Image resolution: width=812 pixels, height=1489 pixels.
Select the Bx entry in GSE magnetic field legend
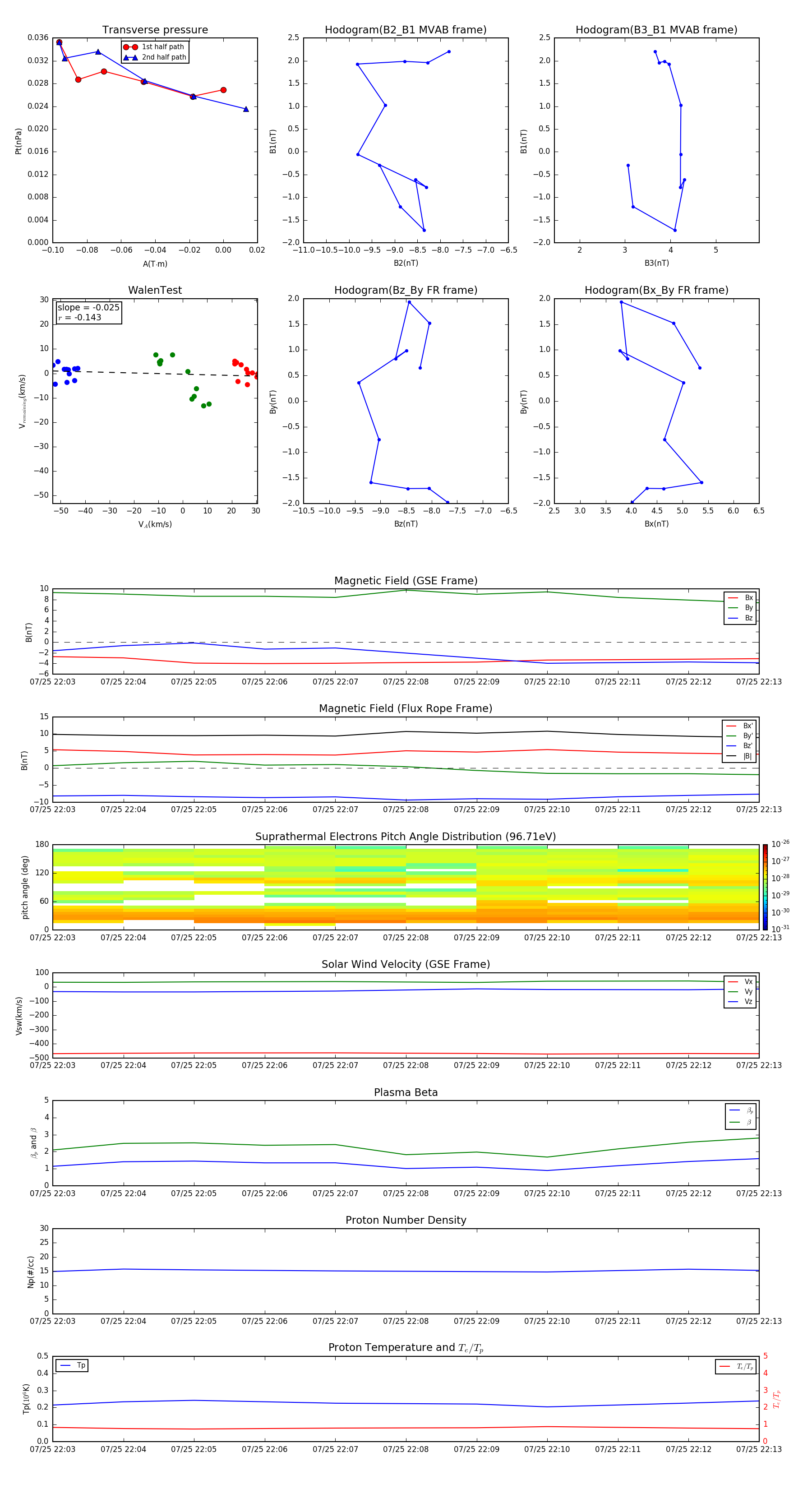(x=740, y=598)
